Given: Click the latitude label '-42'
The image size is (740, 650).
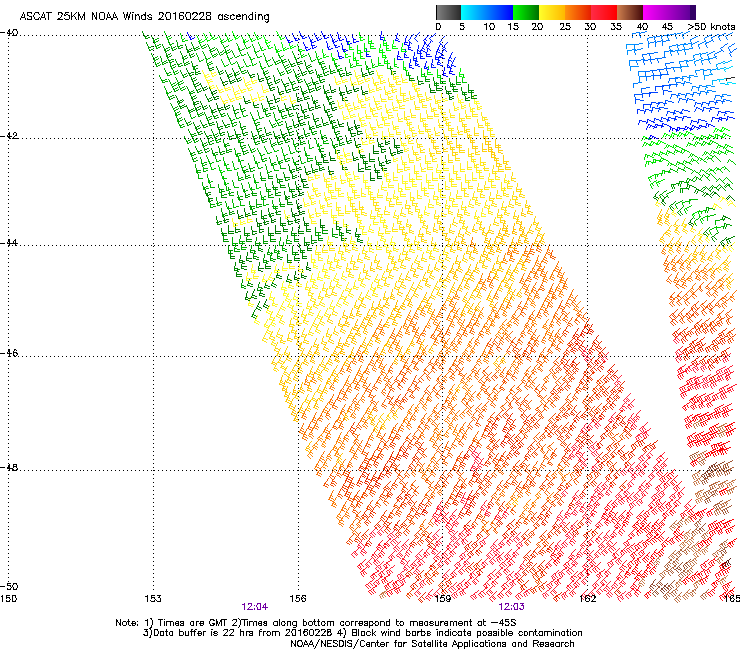Looking at the screenshot, I should [9, 136].
